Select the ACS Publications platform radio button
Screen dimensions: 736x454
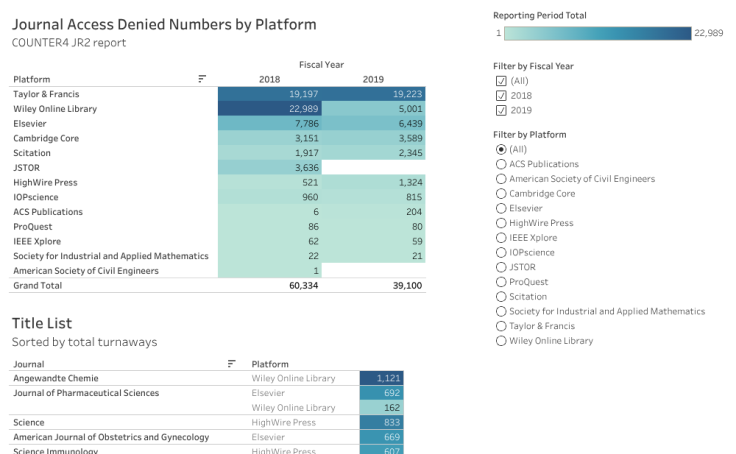point(501,164)
